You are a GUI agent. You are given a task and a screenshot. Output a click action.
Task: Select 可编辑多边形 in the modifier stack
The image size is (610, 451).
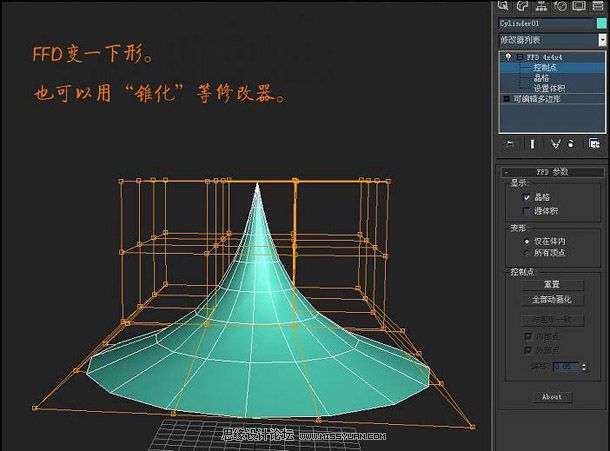point(537,99)
